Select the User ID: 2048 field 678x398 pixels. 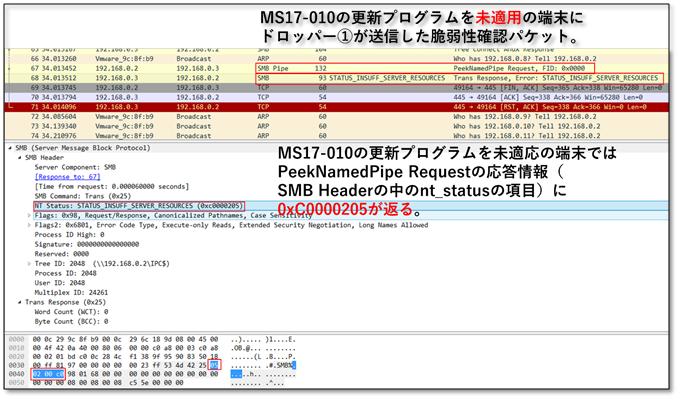pyautogui.click(x=60, y=283)
